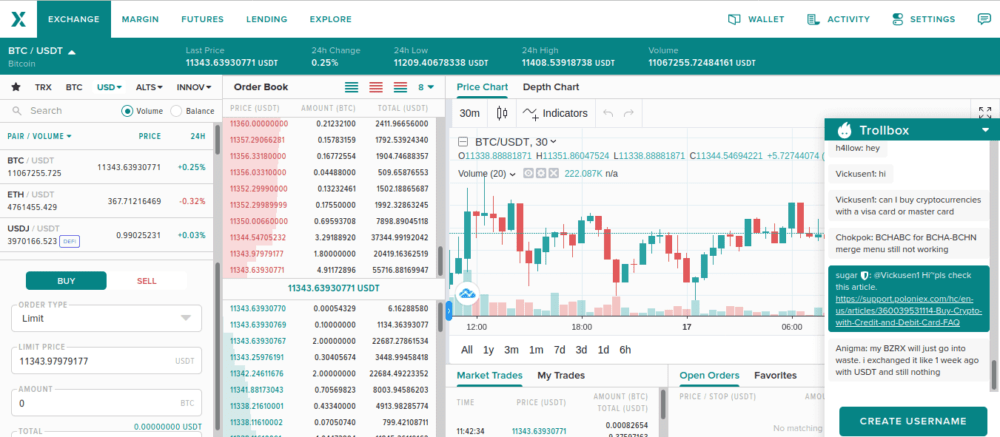Show asks-only order book view
Image resolution: width=1000 pixels, height=437 pixels.
coord(378,87)
